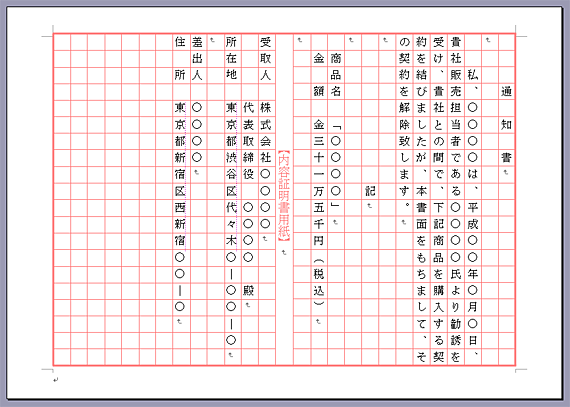Click the paragraph mark below the grid
The height and width of the screenshot is (407, 570).
56,380
